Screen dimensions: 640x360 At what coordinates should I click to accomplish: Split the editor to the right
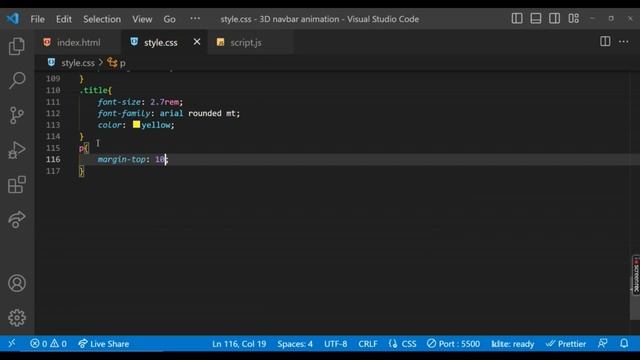(605, 42)
